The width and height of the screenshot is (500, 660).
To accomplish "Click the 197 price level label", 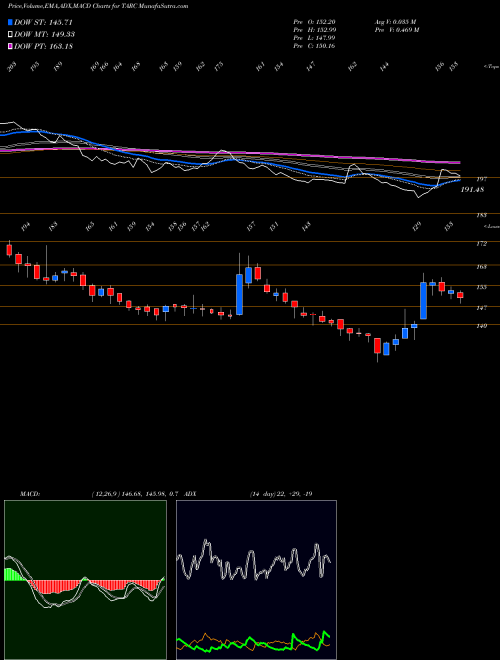I will point(481,179).
